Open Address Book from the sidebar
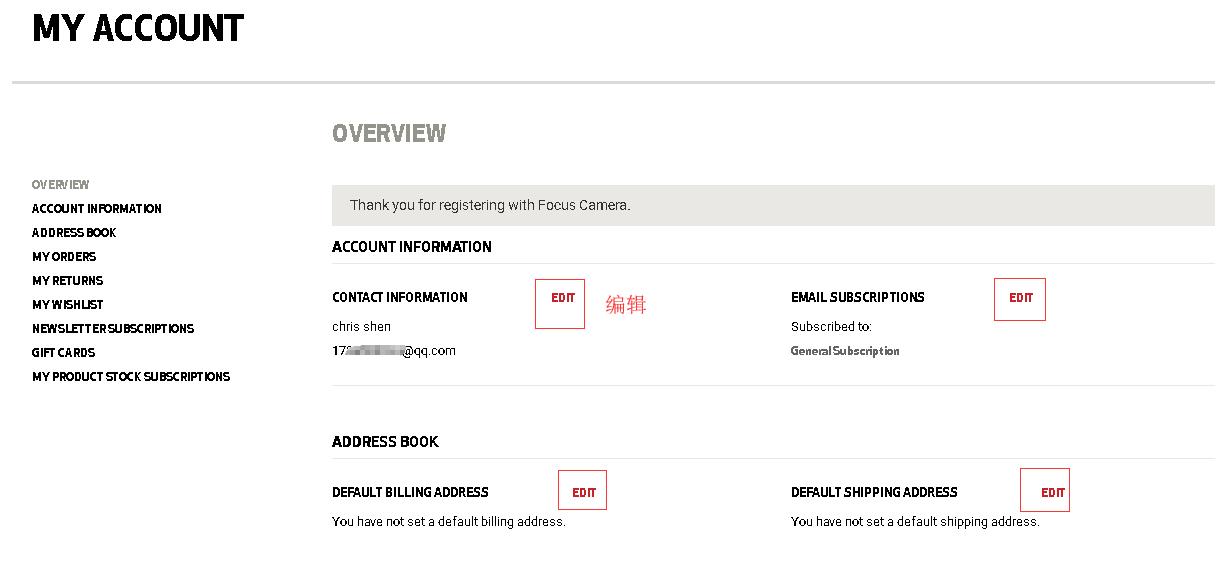 point(74,233)
